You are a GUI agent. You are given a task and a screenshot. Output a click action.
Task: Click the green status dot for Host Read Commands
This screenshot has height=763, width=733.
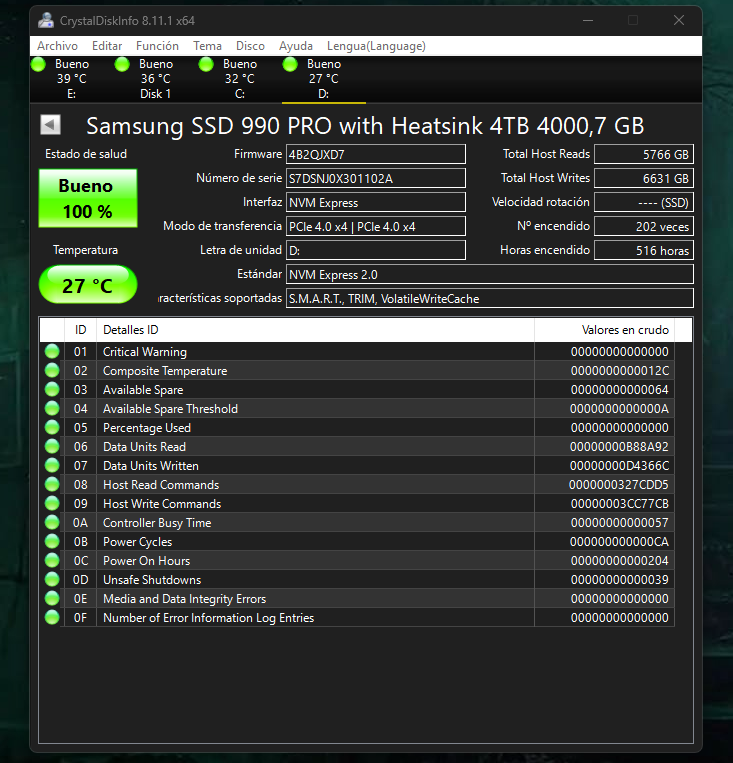(52, 484)
